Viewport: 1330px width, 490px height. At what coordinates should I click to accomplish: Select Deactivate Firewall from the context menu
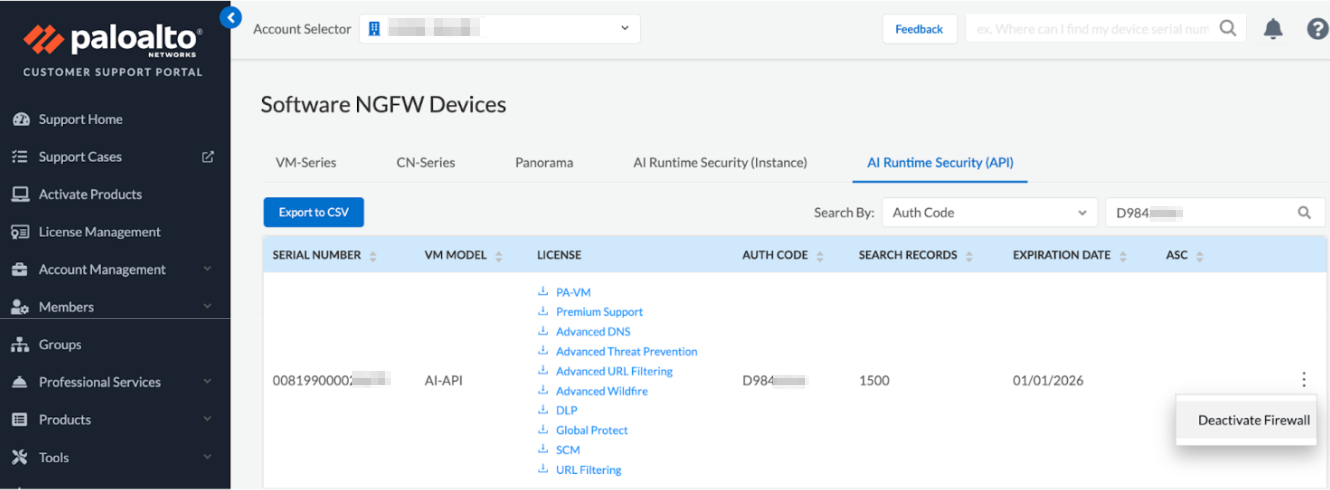pyautogui.click(x=1253, y=420)
